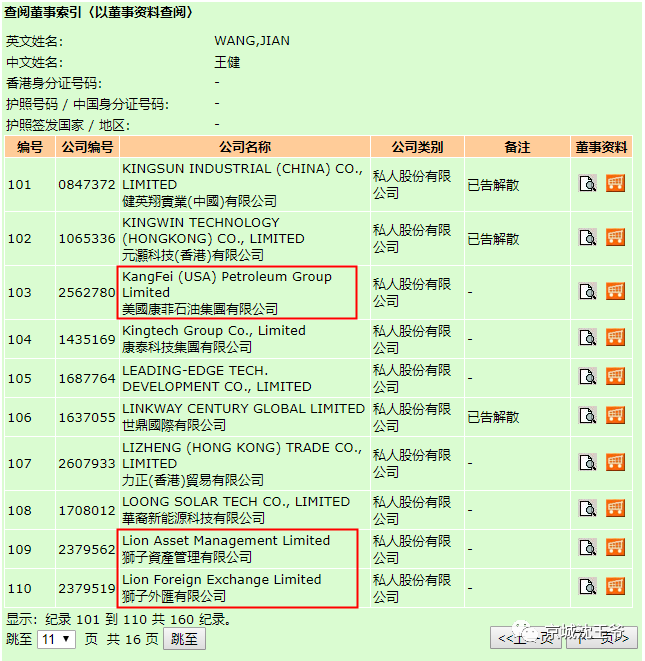View director details for LEADING-EDGE TECH. row
The image size is (645, 661).
[588, 378]
